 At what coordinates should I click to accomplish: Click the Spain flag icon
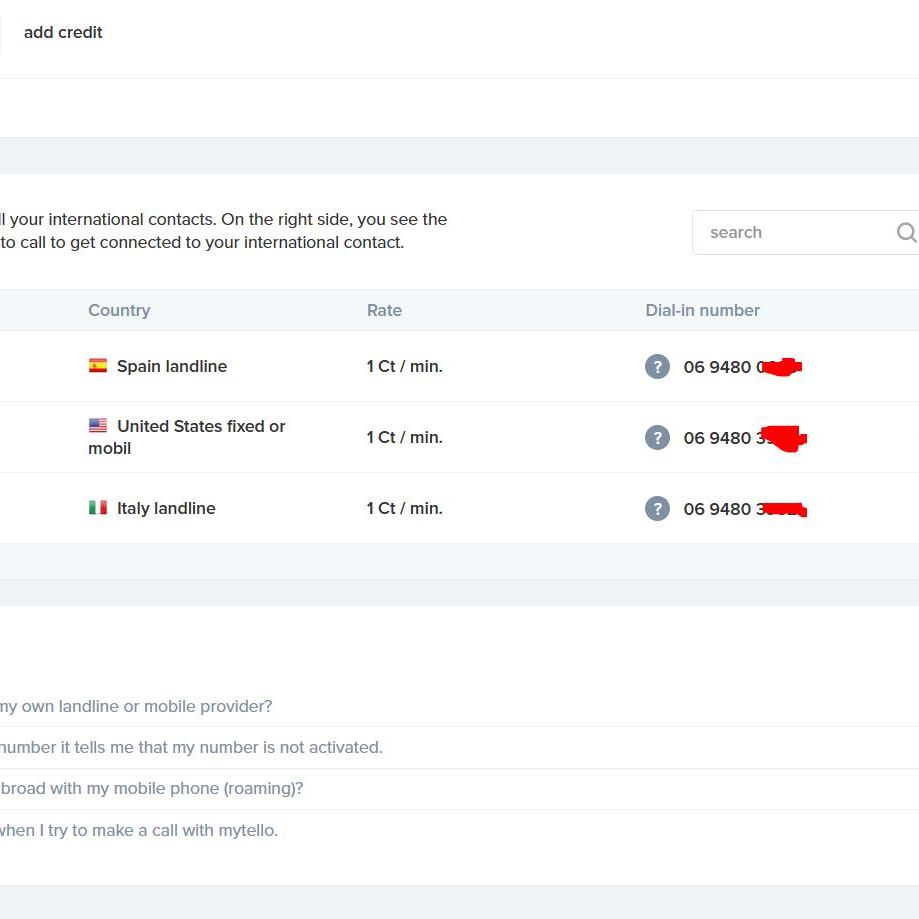pos(98,366)
